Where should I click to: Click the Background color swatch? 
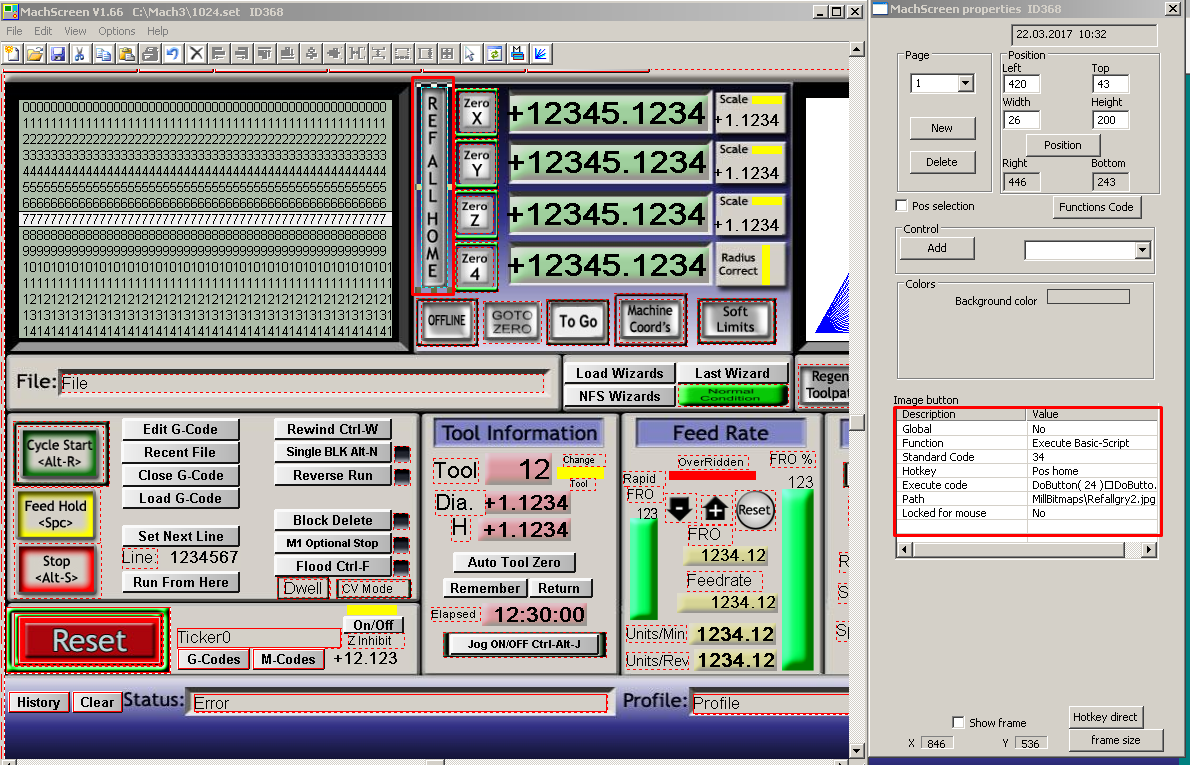1088,297
